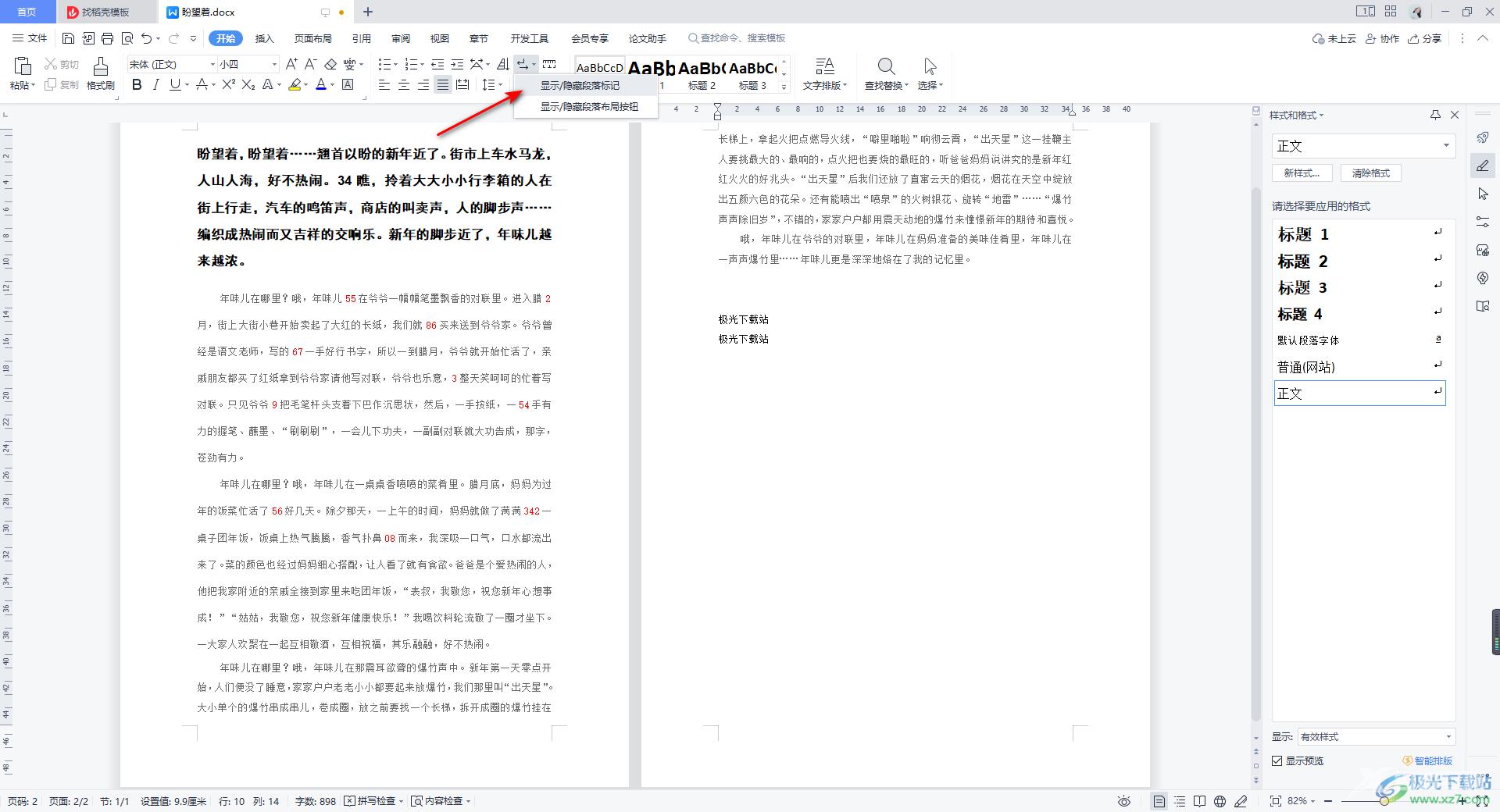Click the 协作 collaborate button
Screen dimensions: 1500x812
pyautogui.click(x=1382, y=38)
